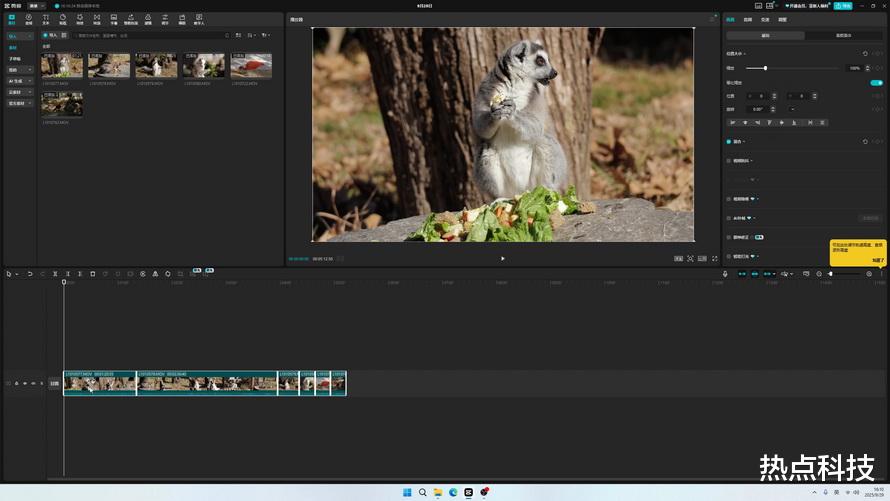Click the microphone record icon above timeline

(x=726, y=273)
